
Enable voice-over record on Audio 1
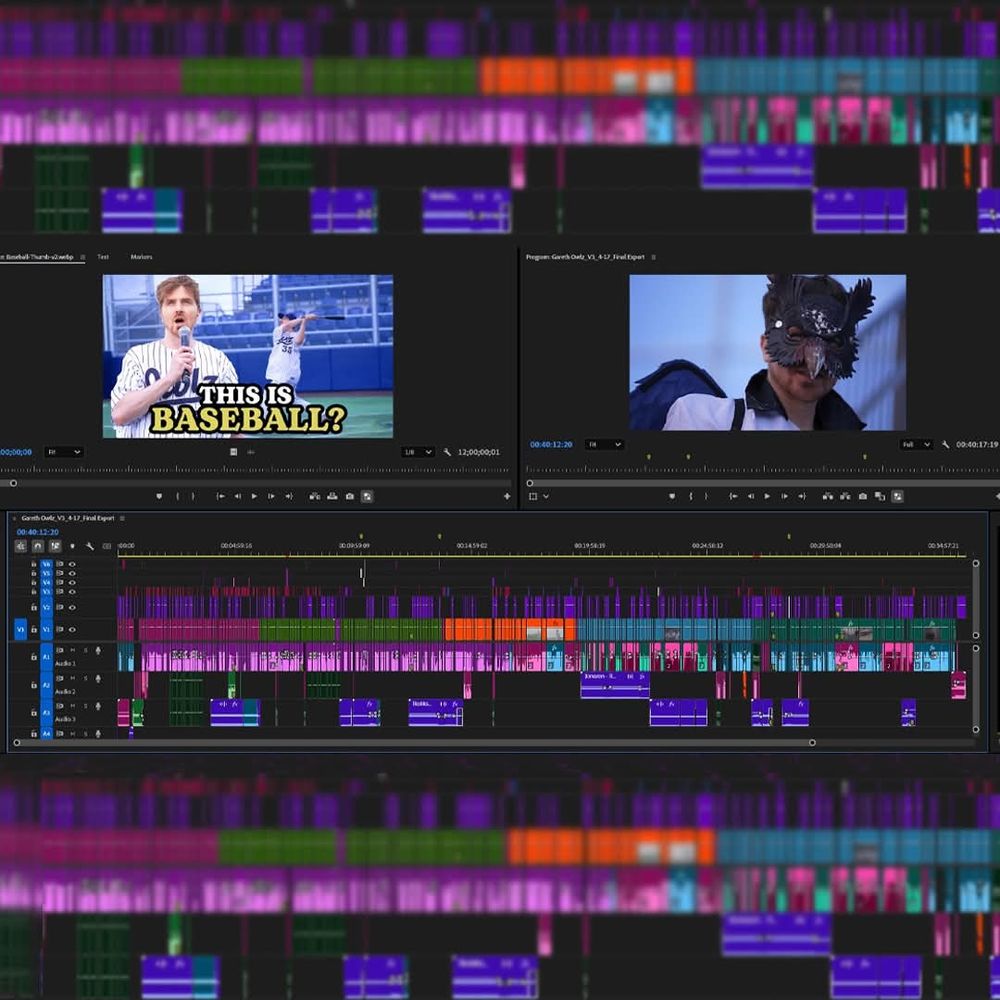[x=98, y=651]
